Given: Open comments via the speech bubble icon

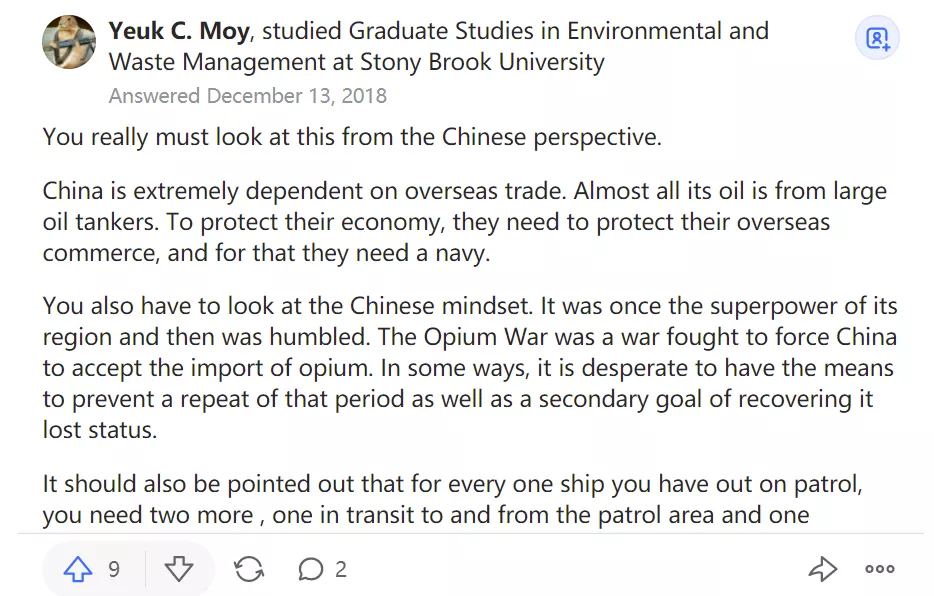Looking at the screenshot, I should pyautogui.click(x=311, y=570).
